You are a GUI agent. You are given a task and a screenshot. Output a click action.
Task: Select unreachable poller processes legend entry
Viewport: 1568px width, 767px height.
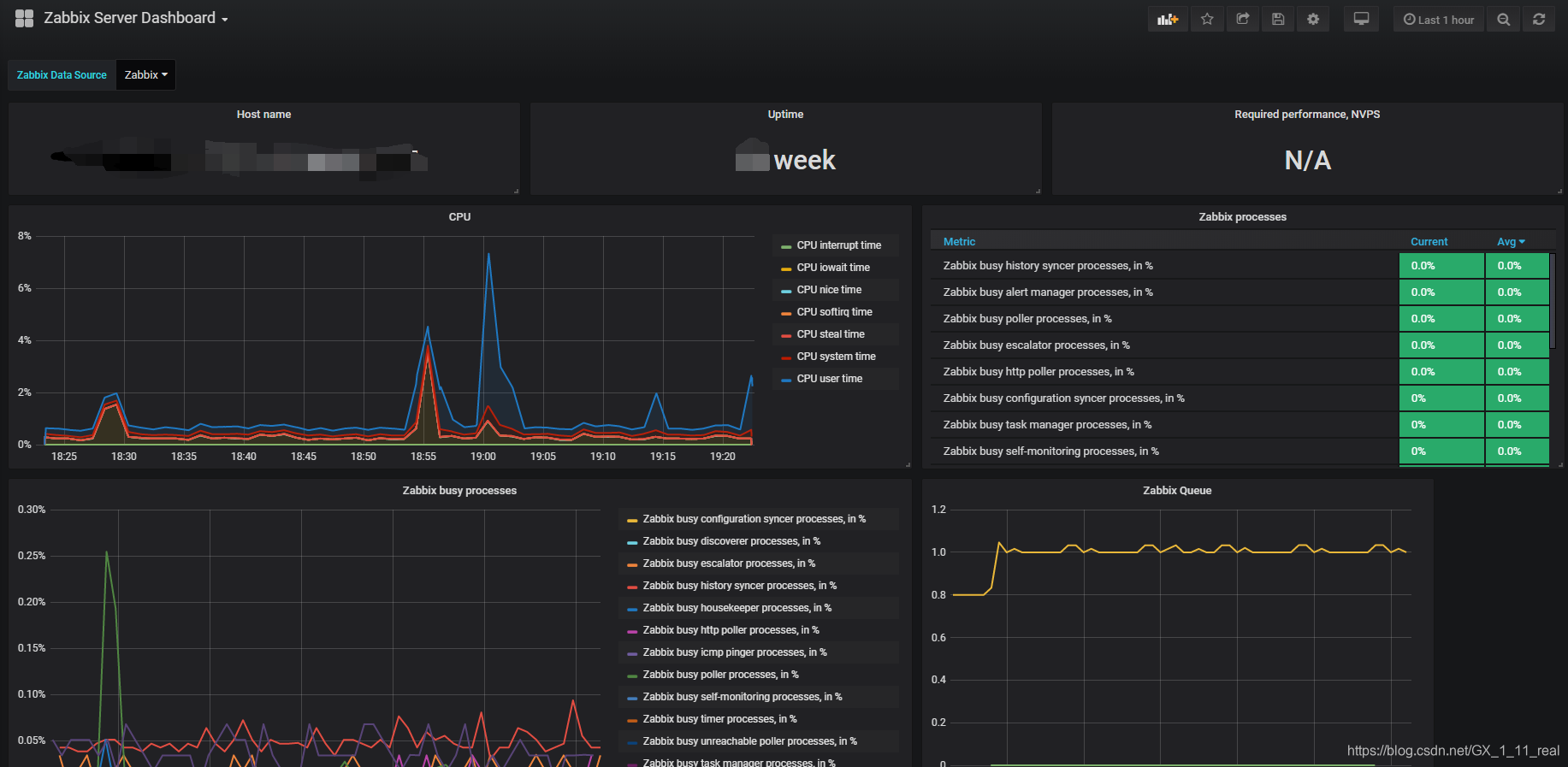point(749,741)
